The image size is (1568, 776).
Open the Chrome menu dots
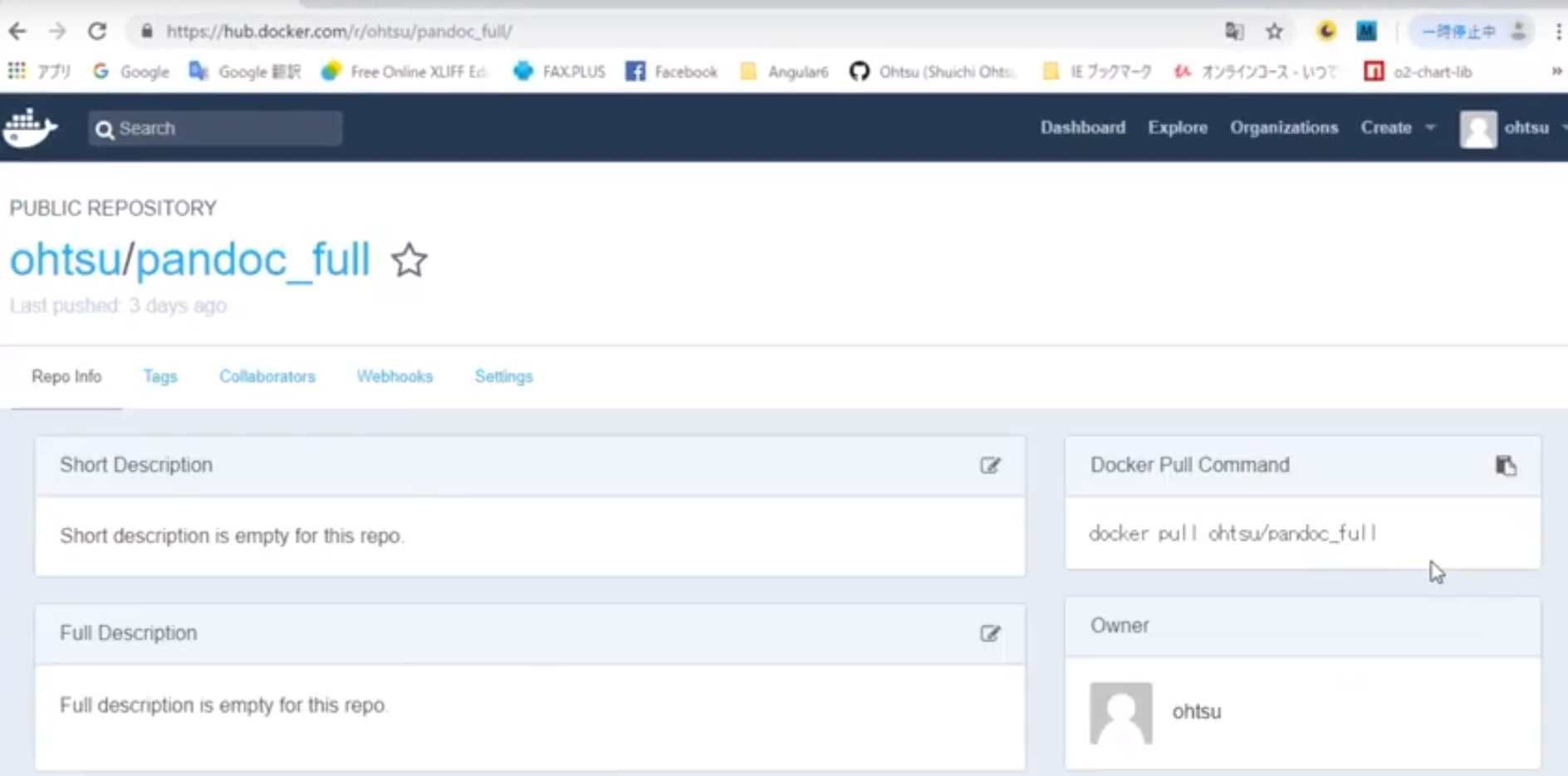[1558, 32]
